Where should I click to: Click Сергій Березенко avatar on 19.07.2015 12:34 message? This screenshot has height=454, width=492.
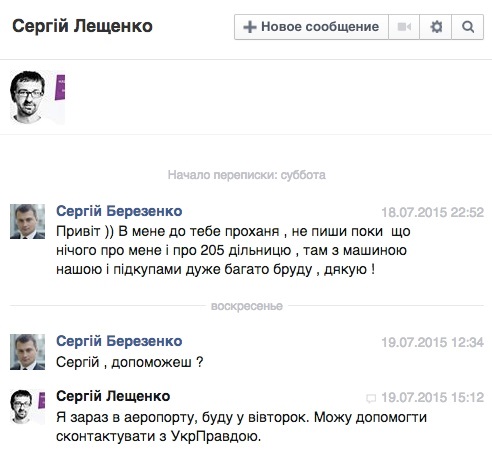27,352
